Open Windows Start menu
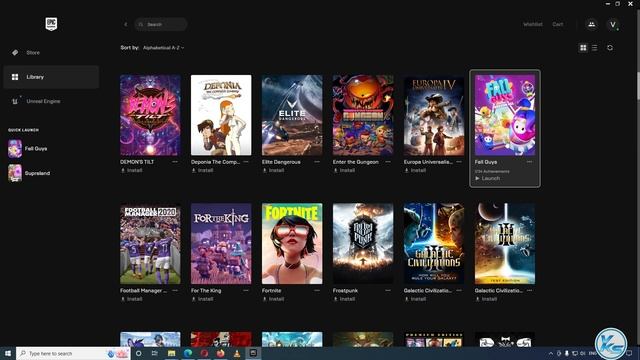This screenshot has height=360, width=640. coord(8,353)
